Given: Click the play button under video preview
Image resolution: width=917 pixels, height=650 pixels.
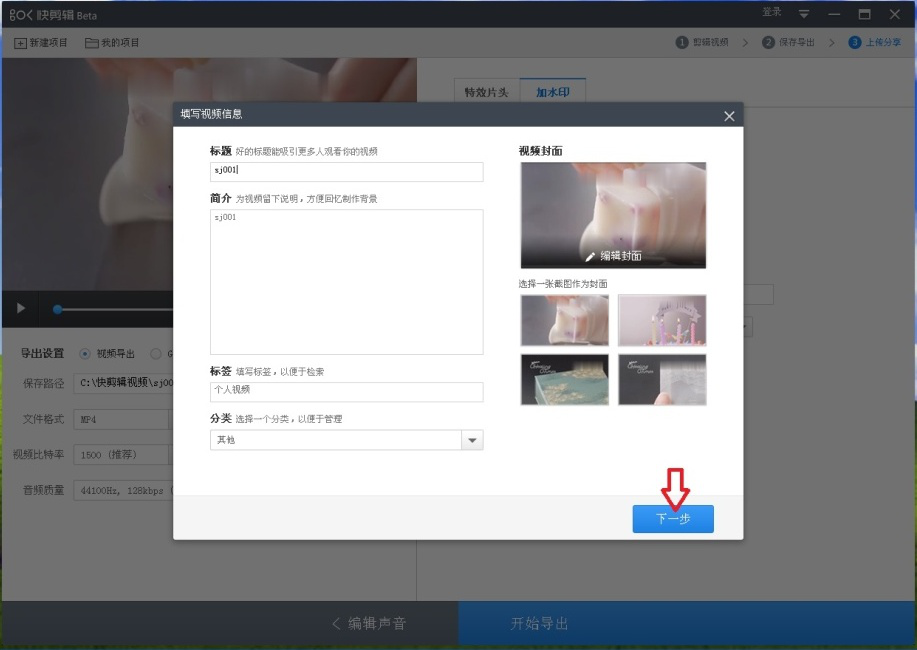Looking at the screenshot, I should pyautogui.click(x=20, y=308).
